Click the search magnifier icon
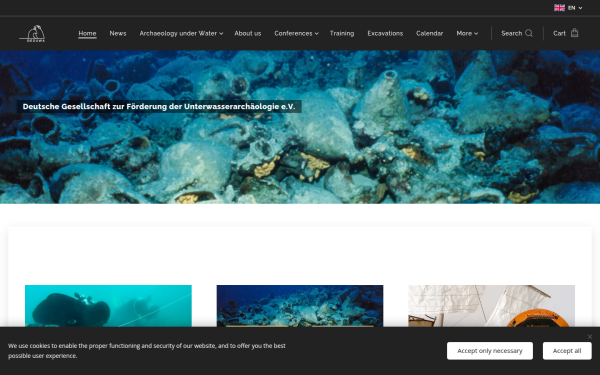Image resolution: width=600 pixels, height=375 pixels. click(x=529, y=33)
